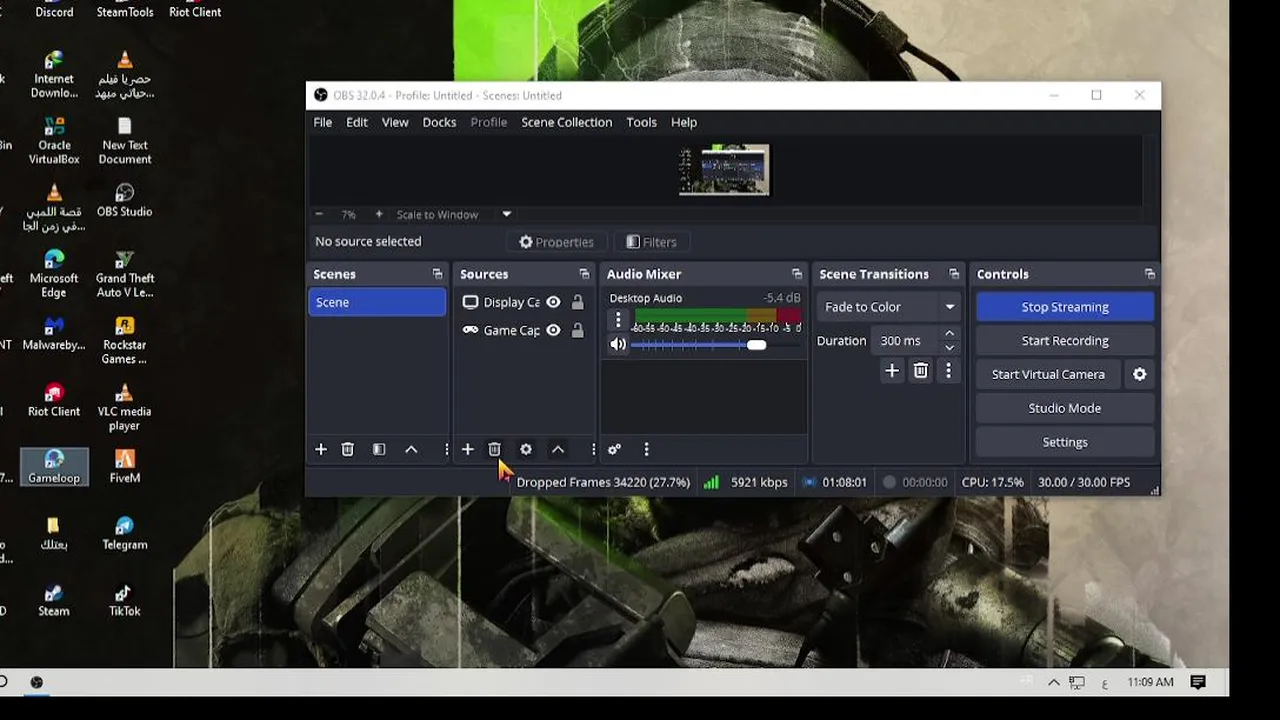This screenshot has height=720, width=1280.
Task: Toggle the lock on the Display Capture source
Action: 577,302
